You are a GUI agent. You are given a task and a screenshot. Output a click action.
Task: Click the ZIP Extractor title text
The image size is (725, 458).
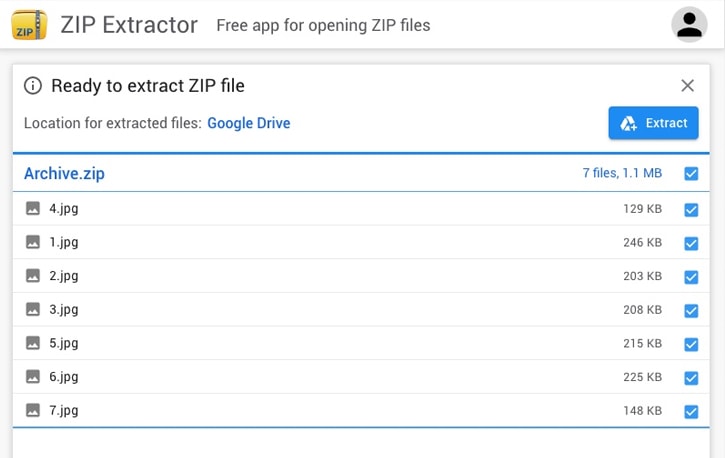(x=129, y=25)
